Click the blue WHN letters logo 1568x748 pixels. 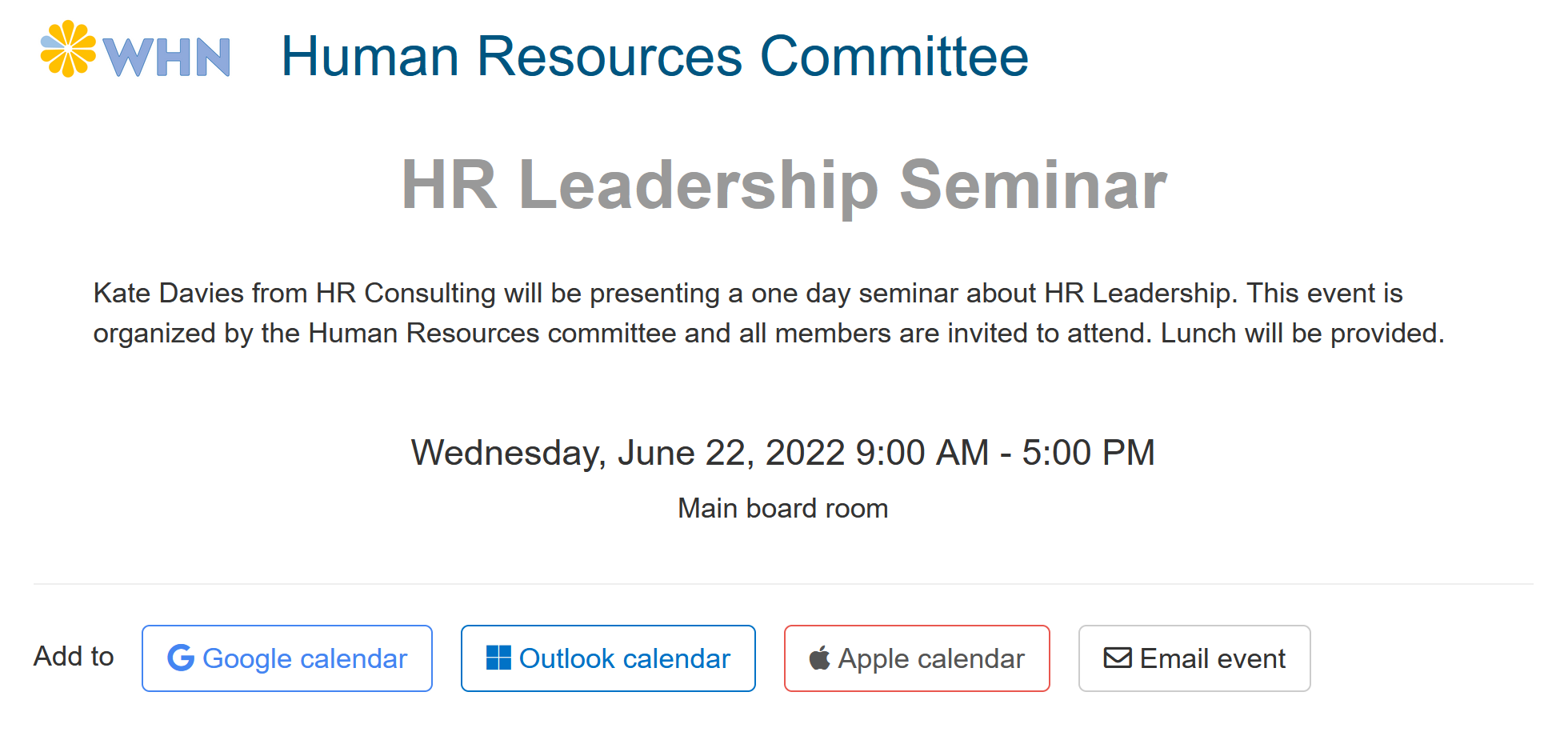(x=166, y=57)
